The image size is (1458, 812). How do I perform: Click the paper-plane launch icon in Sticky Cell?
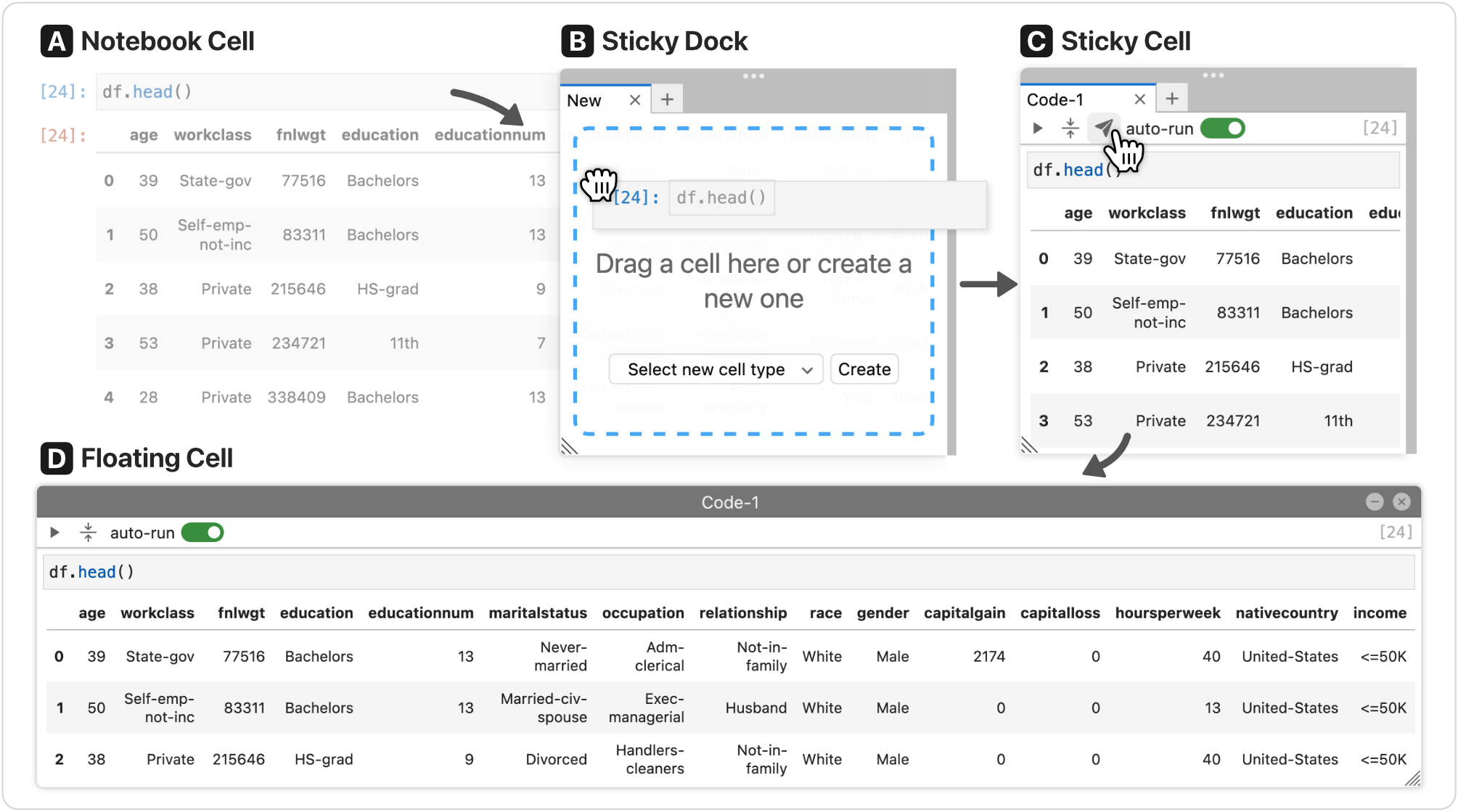(x=1102, y=128)
